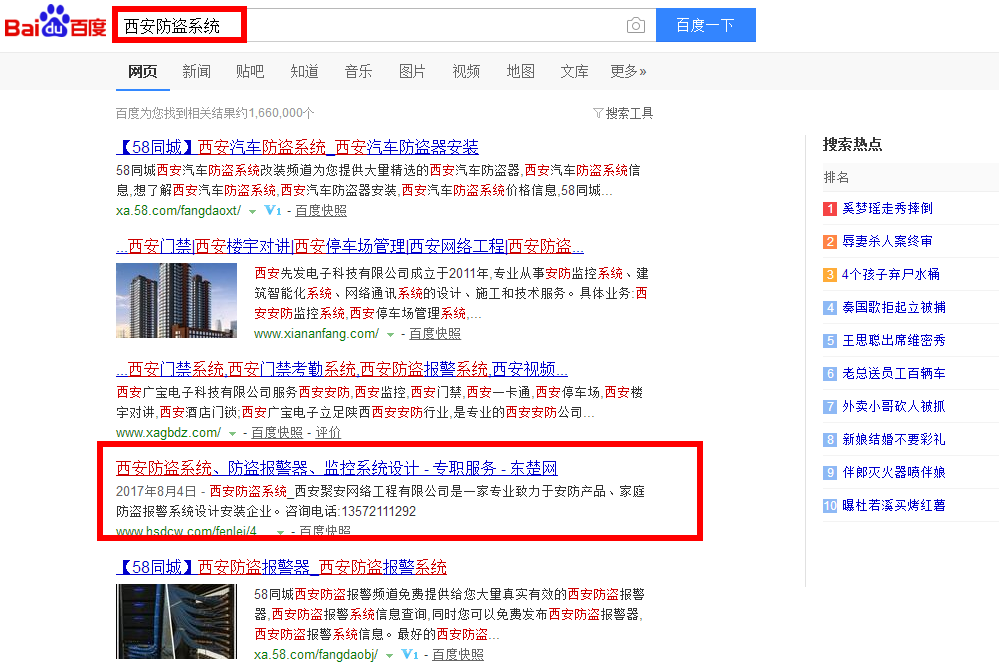The image size is (999, 672).
Task: Switch to the 图片 tab
Action: click(412, 71)
